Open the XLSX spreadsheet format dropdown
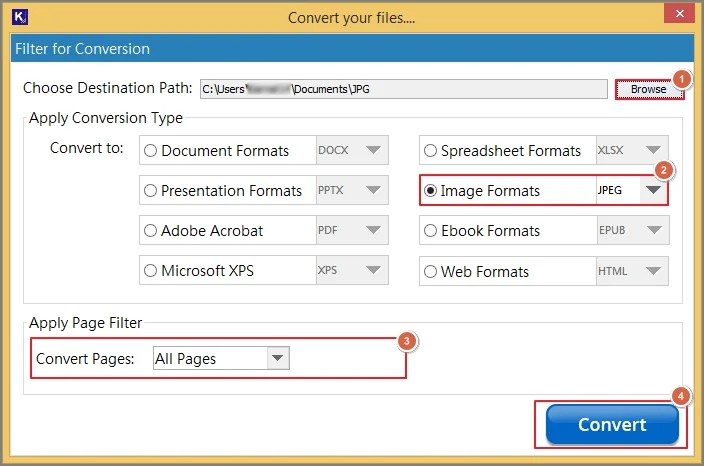This screenshot has height=466, width=704. click(632, 150)
